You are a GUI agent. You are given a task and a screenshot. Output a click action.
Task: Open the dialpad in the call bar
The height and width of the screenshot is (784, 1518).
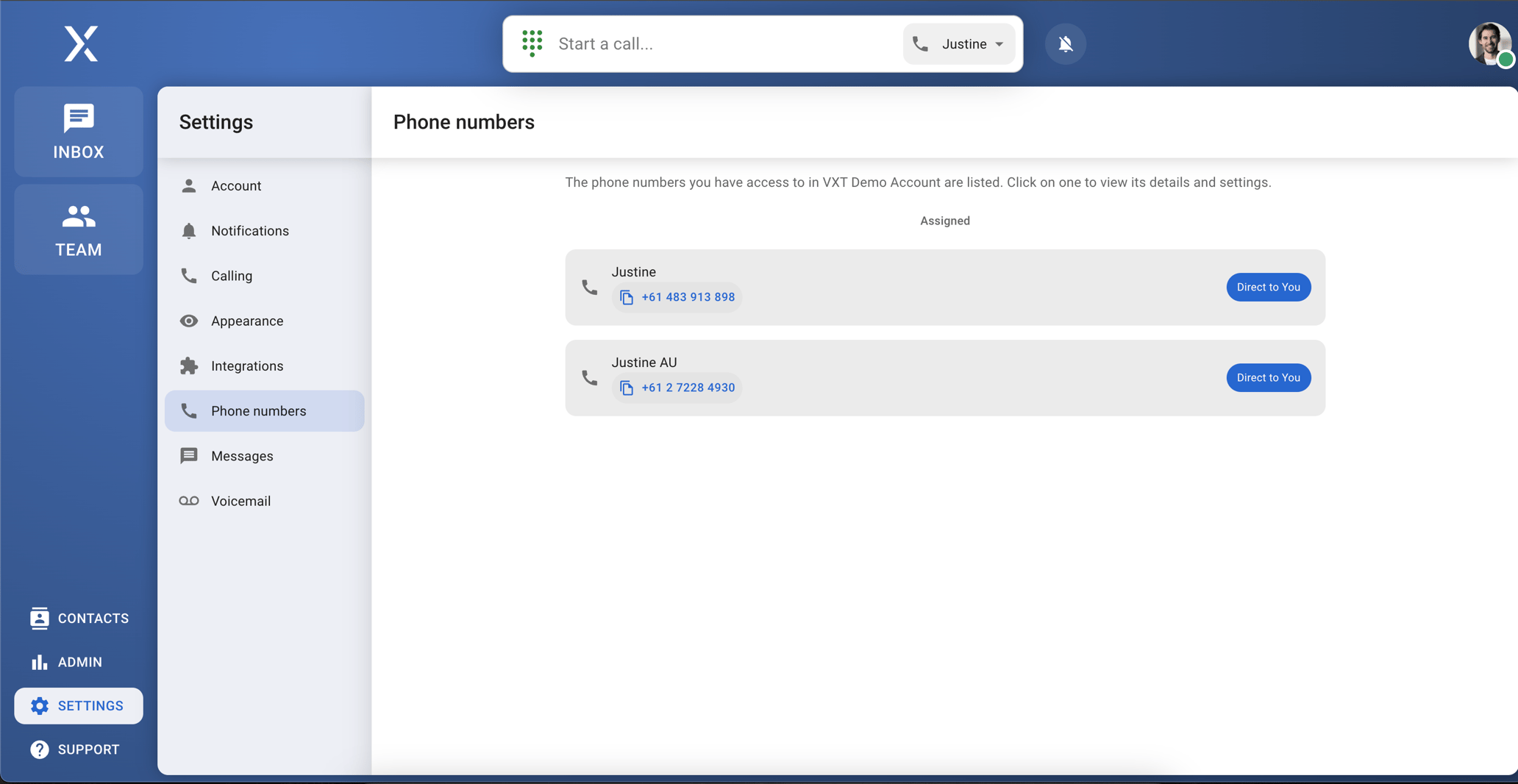(x=532, y=43)
